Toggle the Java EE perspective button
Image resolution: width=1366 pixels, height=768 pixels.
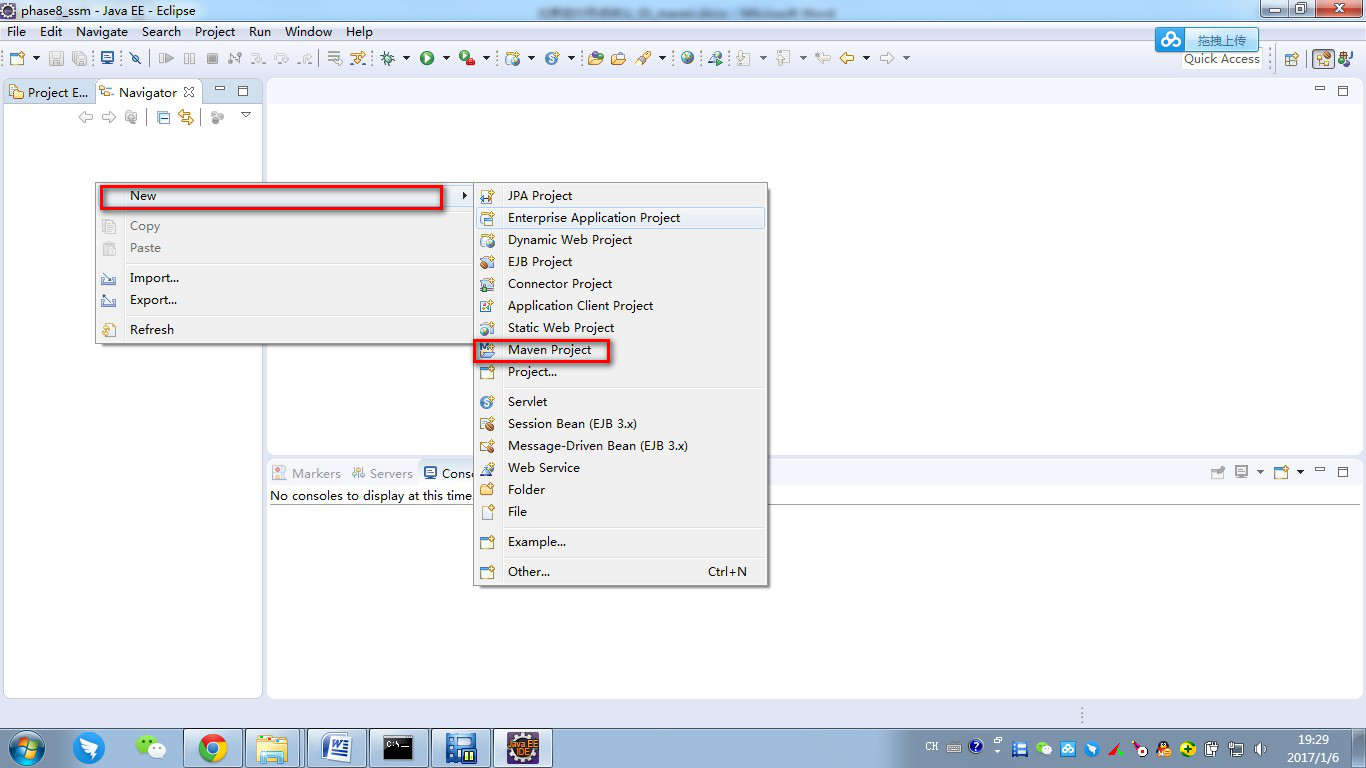click(1323, 59)
